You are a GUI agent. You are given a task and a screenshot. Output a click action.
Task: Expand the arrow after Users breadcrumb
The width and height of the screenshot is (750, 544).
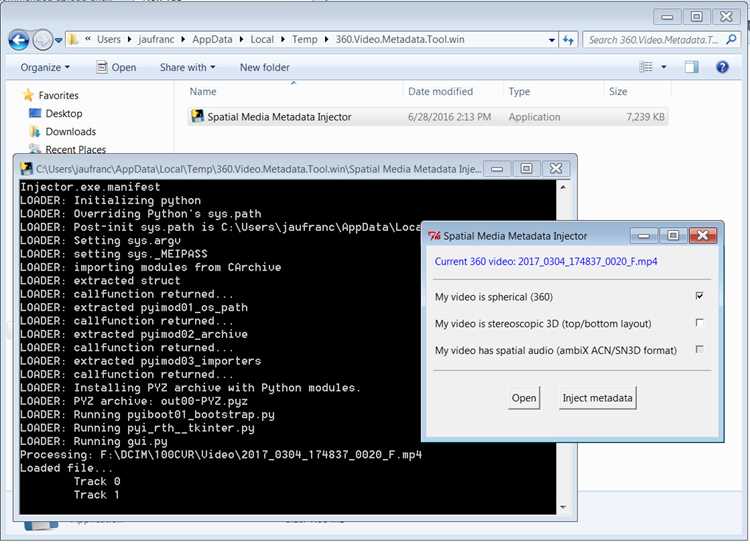point(130,39)
